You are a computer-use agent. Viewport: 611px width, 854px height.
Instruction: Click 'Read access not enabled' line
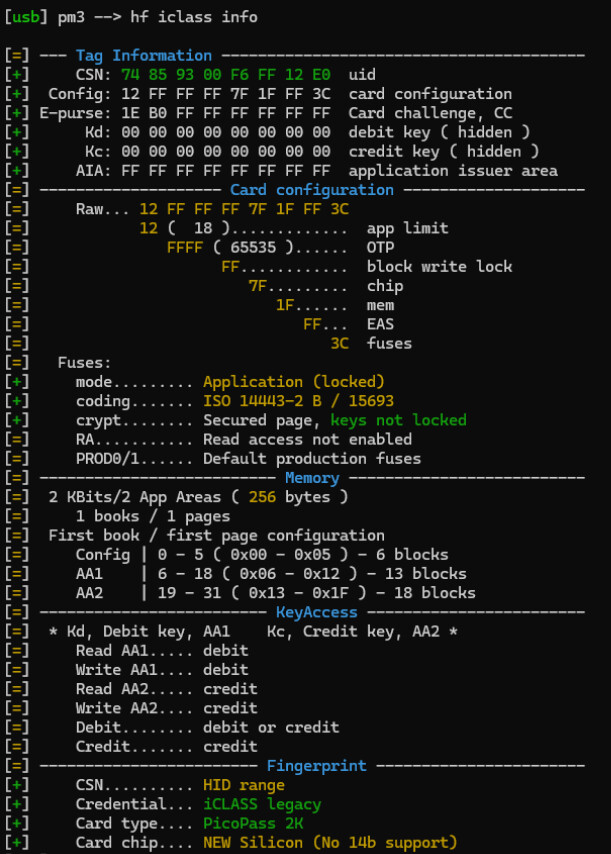pos(308,440)
